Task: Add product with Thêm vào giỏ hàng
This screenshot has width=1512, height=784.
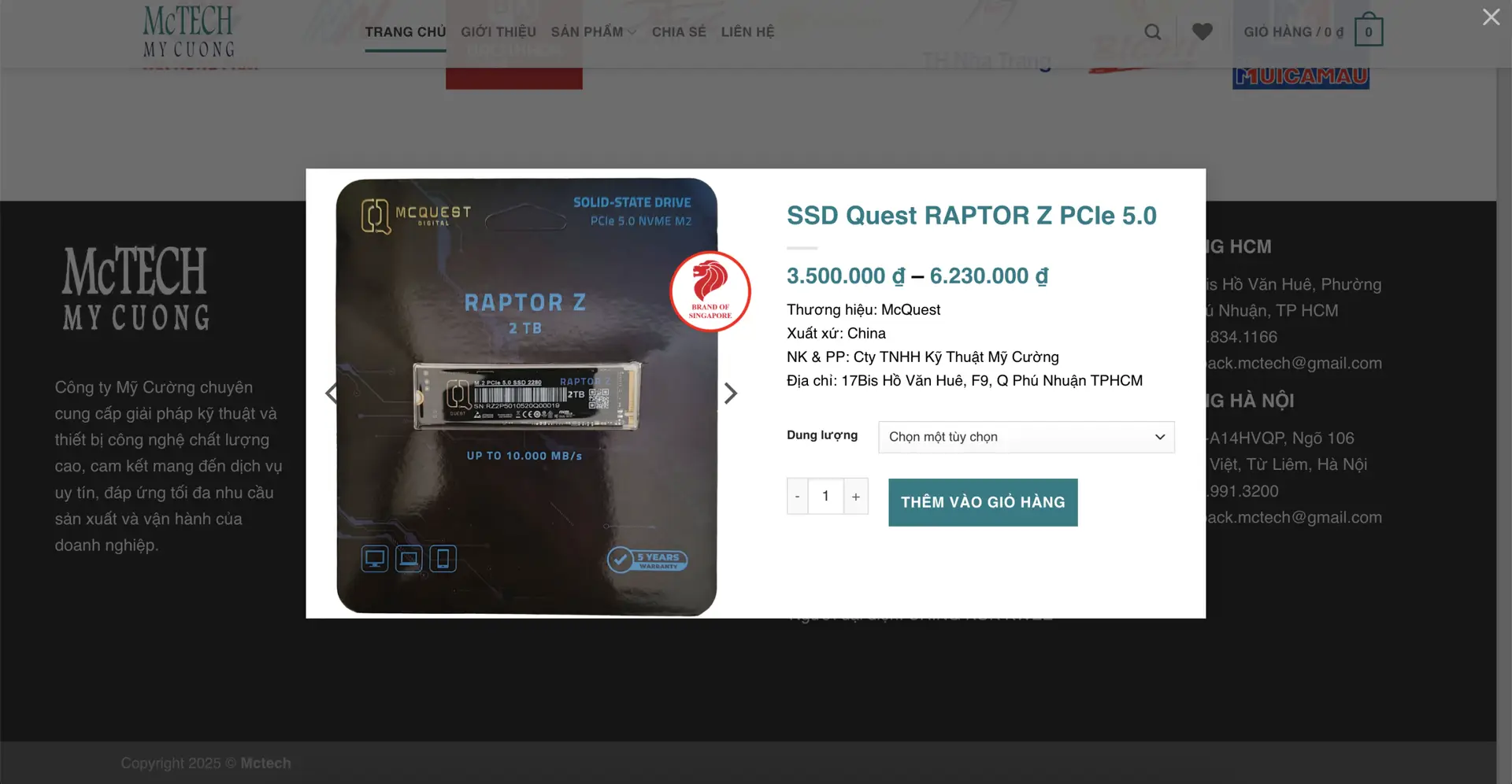Action: pos(983,502)
